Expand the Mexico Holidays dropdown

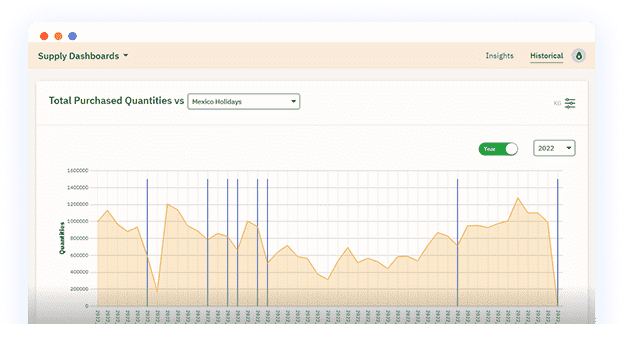pyautogui.click(x=244, y=101)
